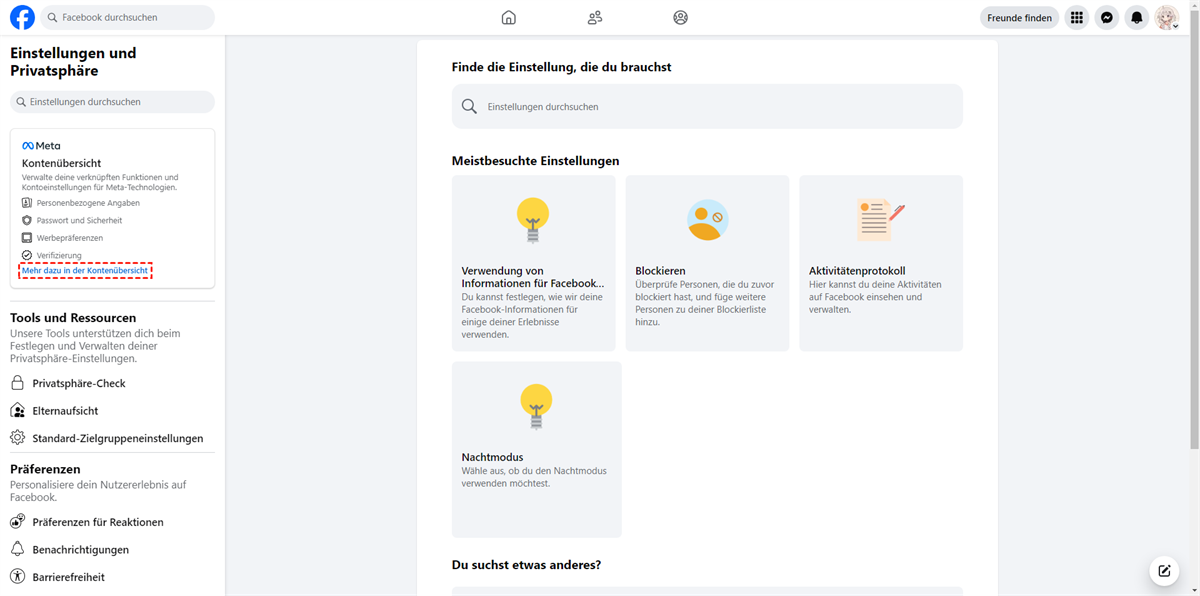Click the new message compose icon
The image size is (1200, 596).
point(1164,571)
